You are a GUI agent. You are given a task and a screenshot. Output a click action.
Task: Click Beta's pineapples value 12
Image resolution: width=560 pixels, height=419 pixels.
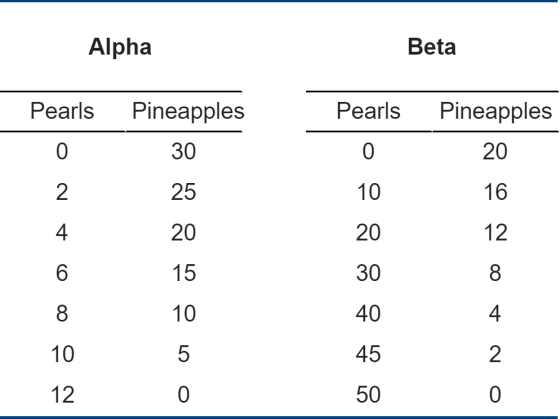click(495, 233)
